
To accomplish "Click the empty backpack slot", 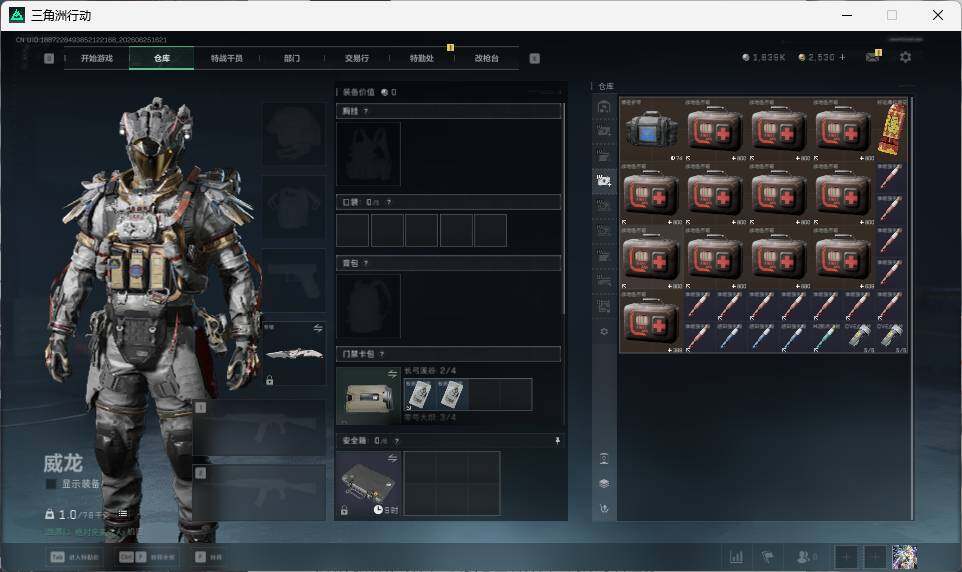I will 368,306.
